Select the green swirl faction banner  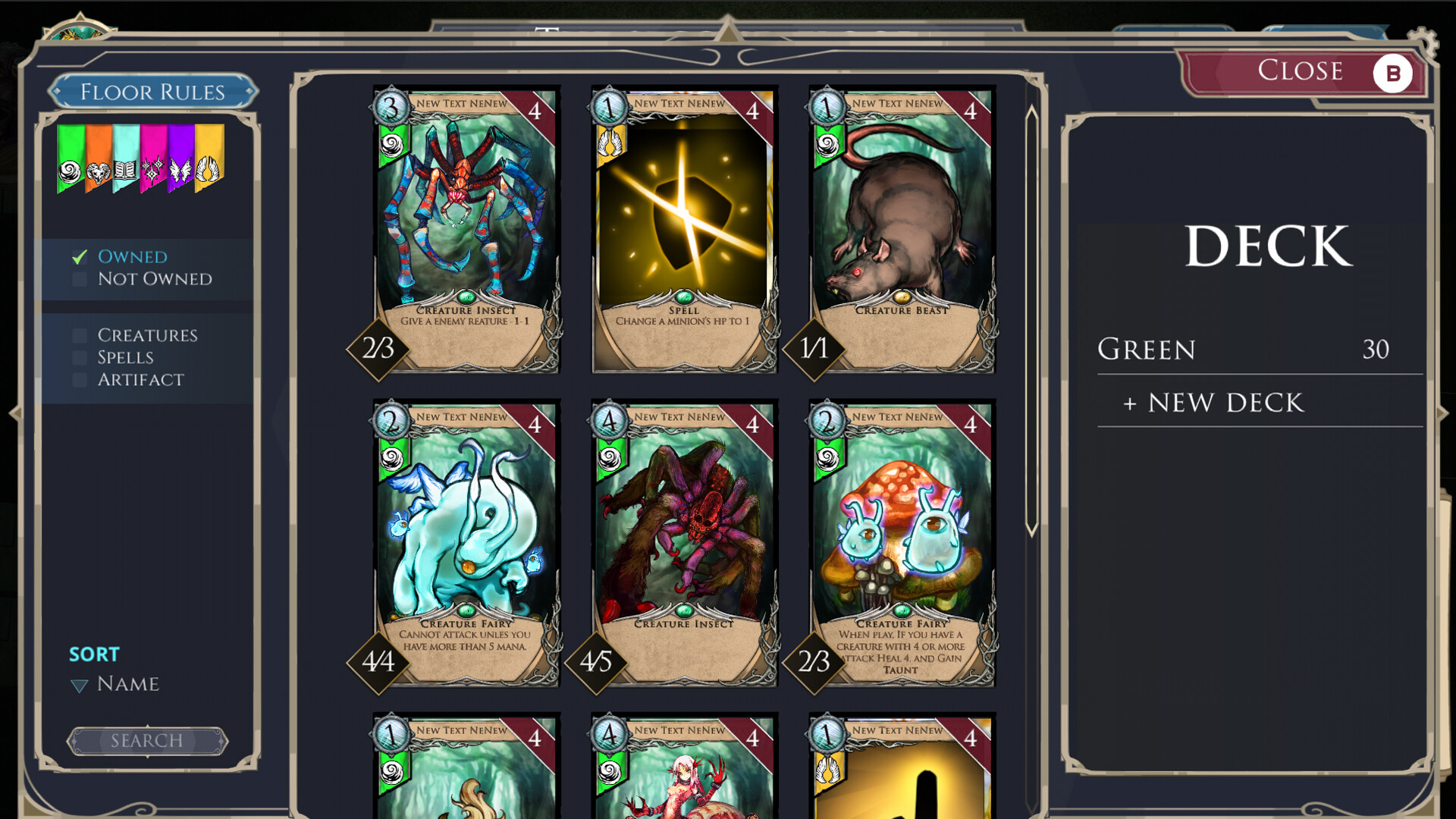tap(71, 158)
